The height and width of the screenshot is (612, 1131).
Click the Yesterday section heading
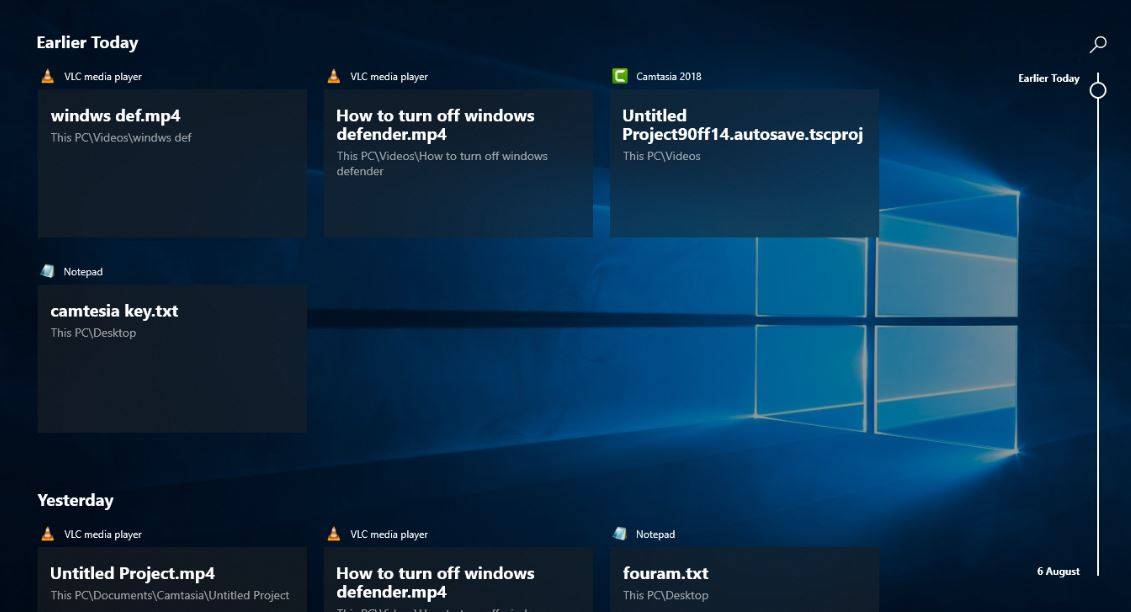75,500
